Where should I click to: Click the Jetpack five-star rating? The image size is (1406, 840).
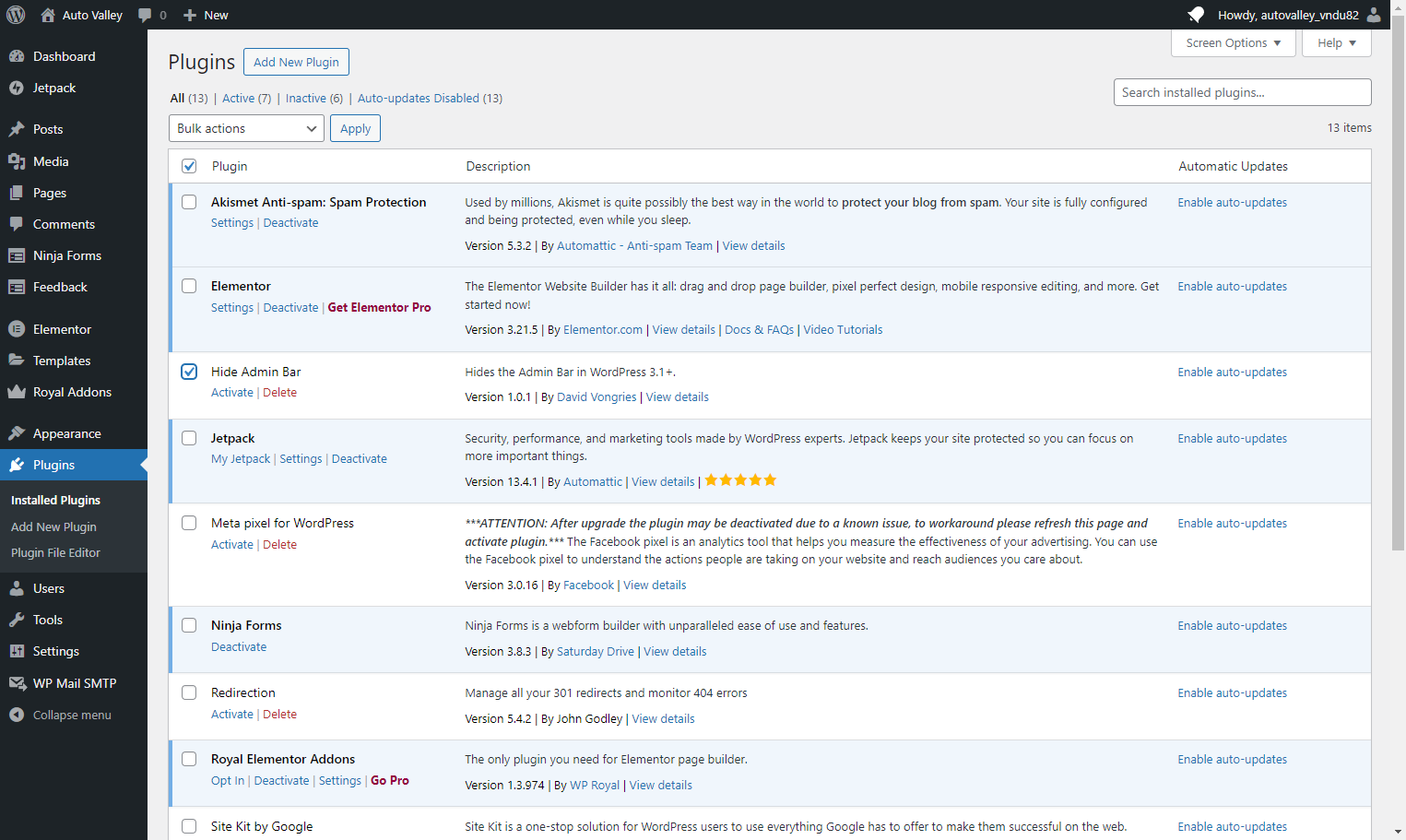(x=740, y=480)
